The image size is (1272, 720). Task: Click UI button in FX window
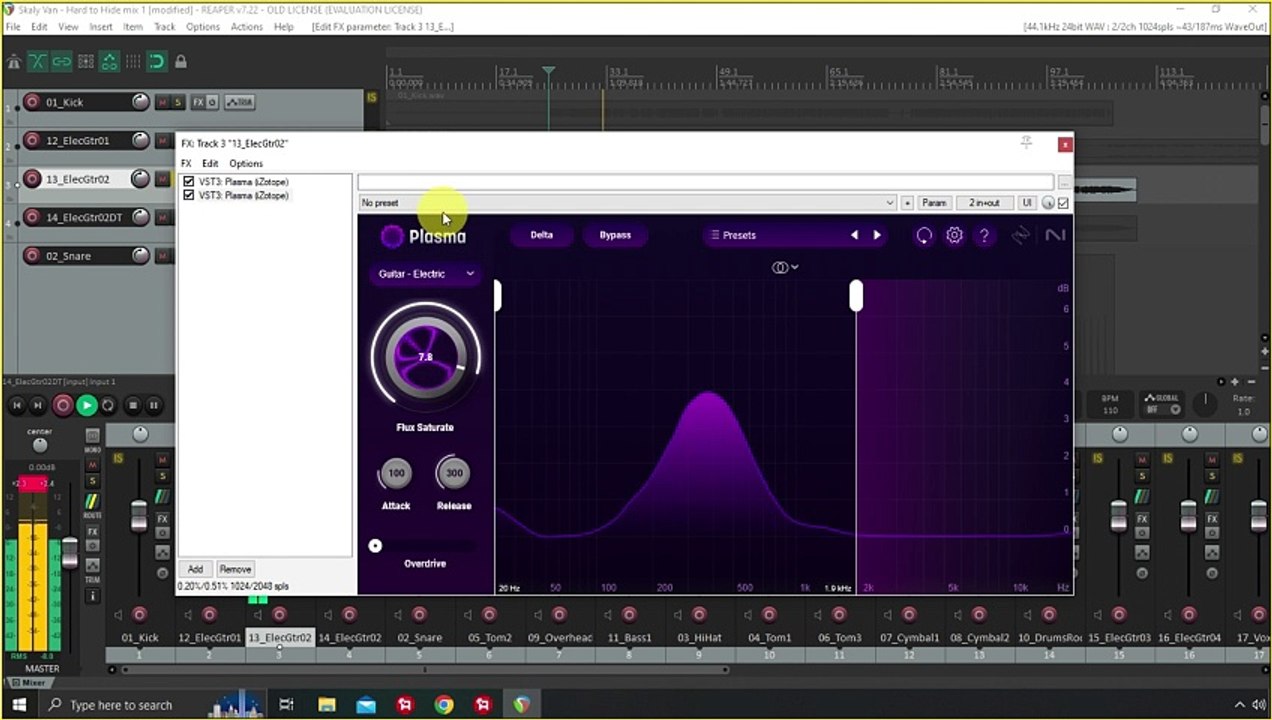click(1026, 203)
